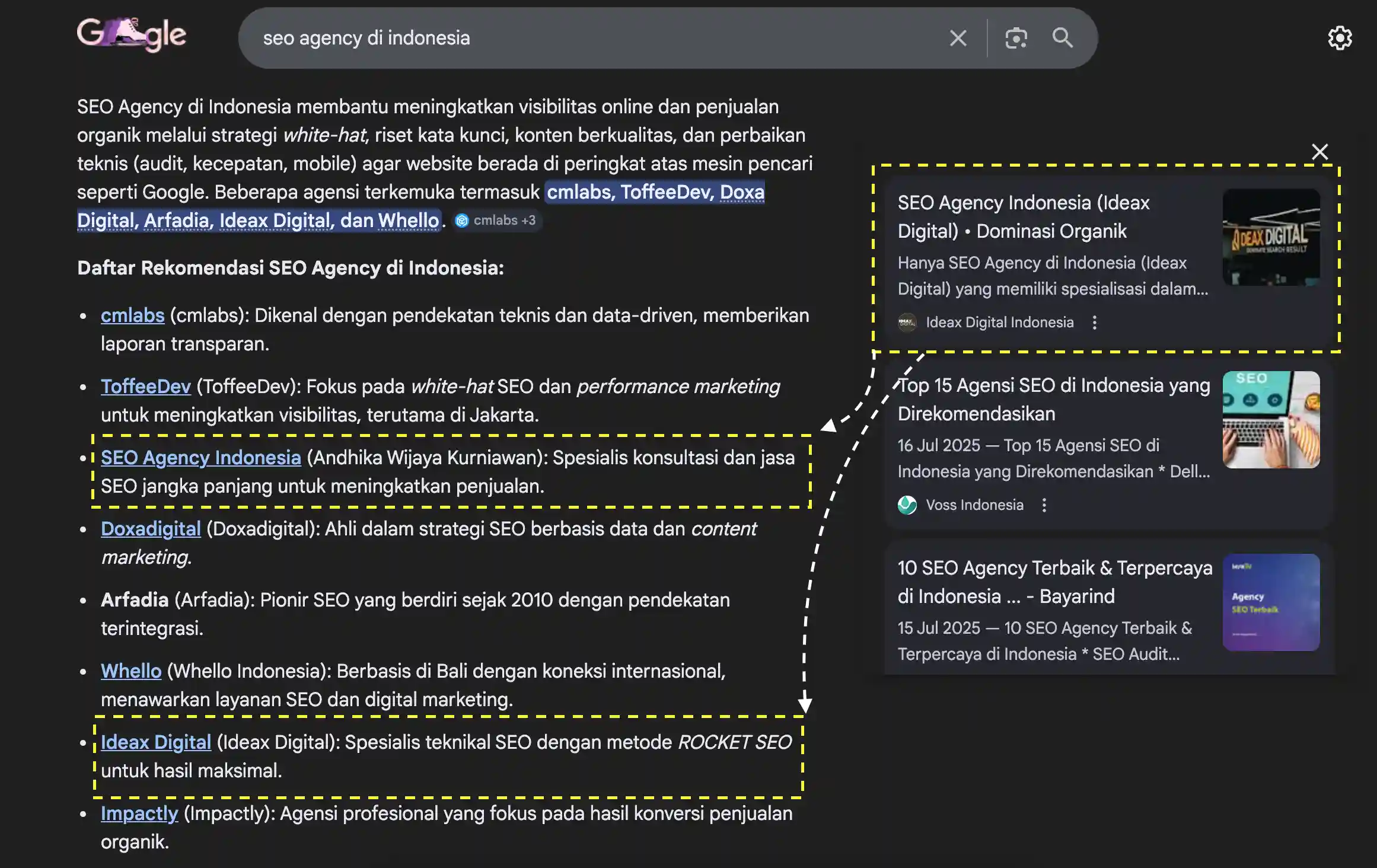Open the SEO Agency Indonesia link

tap(200, 458)
